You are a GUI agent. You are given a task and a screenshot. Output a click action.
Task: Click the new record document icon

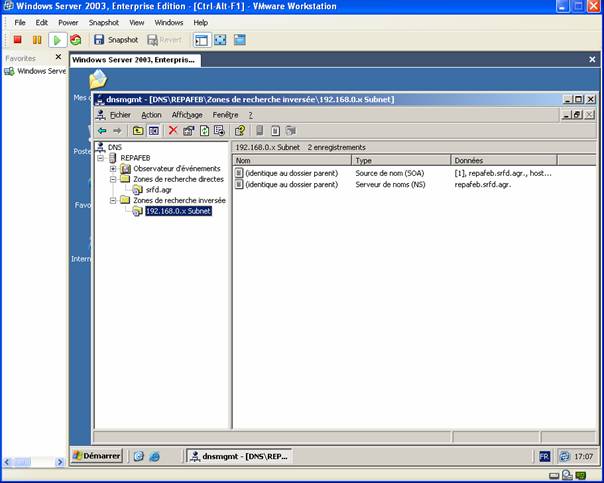click(x=275, y=131)
